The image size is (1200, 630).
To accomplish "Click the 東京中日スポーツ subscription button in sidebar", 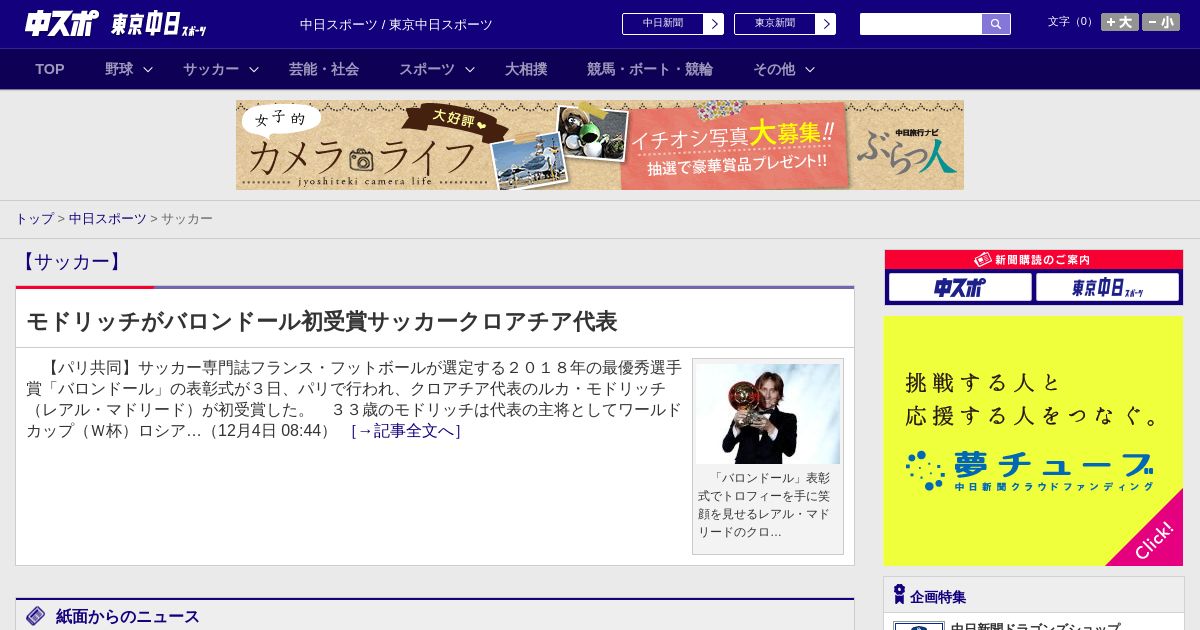I will pyautogui.click(x=1107, y=287).
